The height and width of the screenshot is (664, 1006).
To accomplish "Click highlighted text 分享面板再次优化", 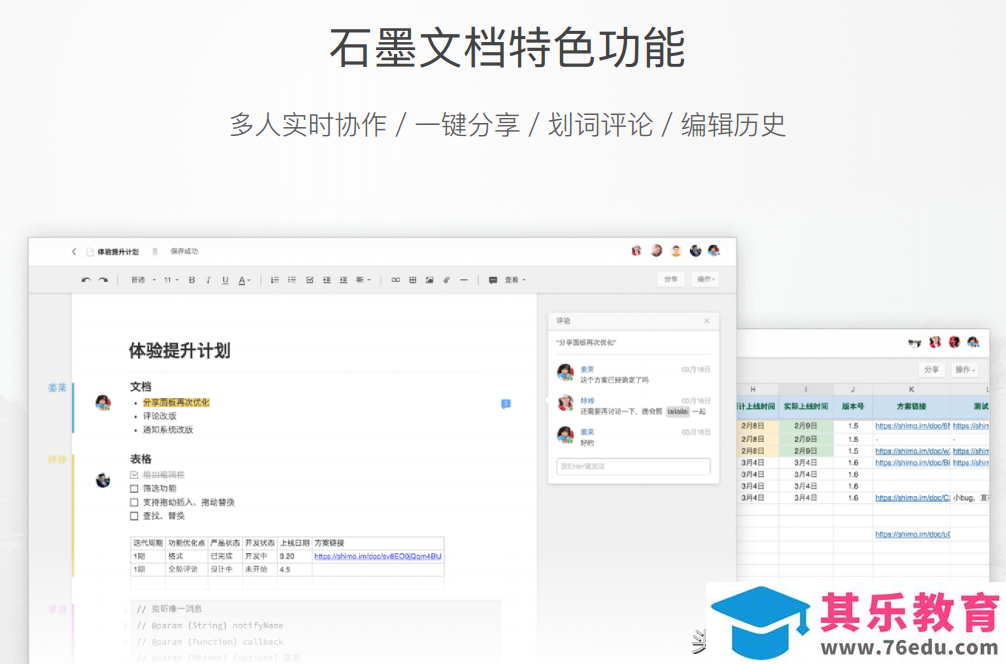I will point(176,402).
